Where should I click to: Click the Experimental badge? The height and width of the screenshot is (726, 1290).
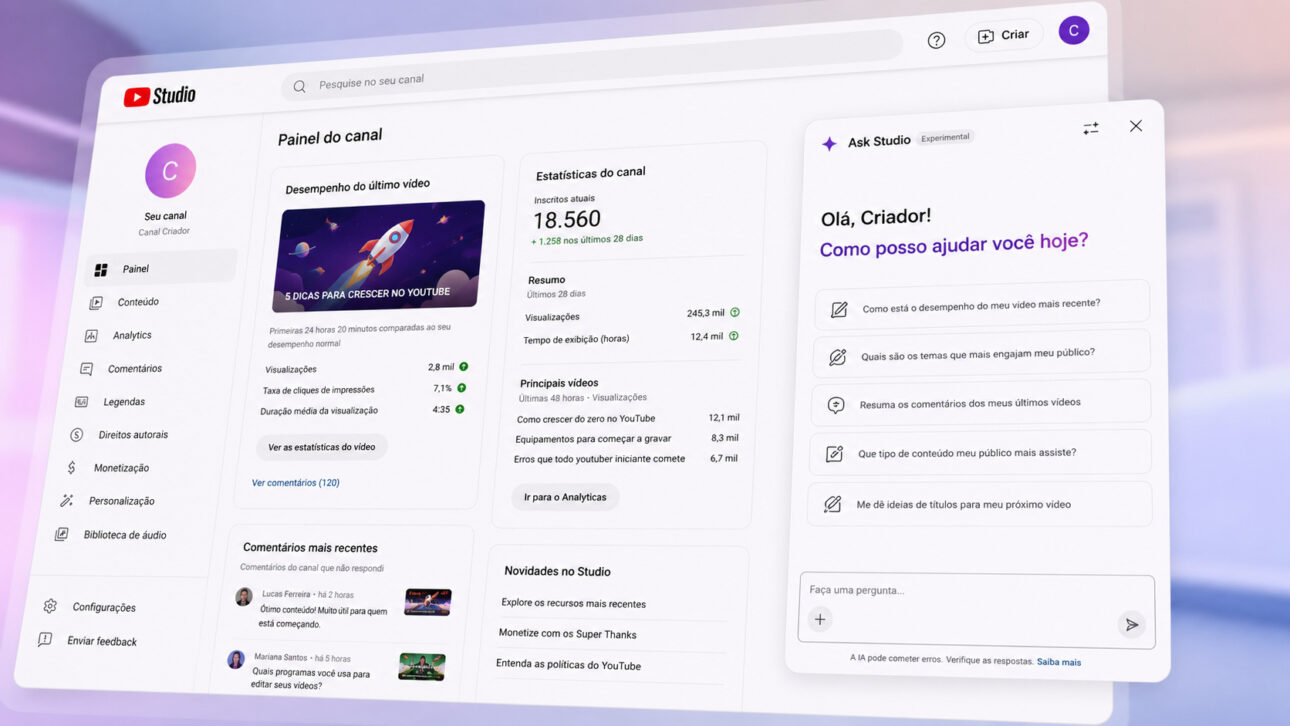(945, 137)
